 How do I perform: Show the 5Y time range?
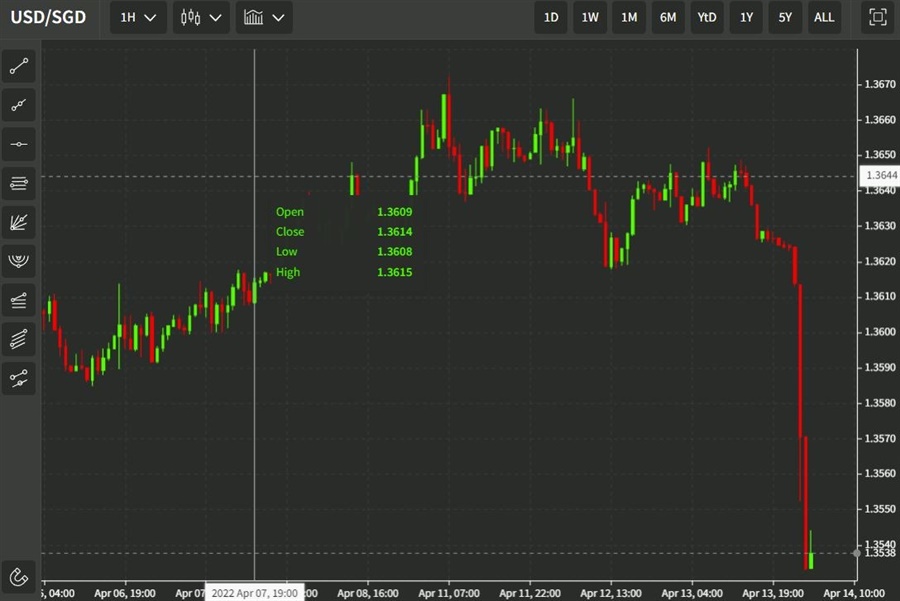pos(785,17)
